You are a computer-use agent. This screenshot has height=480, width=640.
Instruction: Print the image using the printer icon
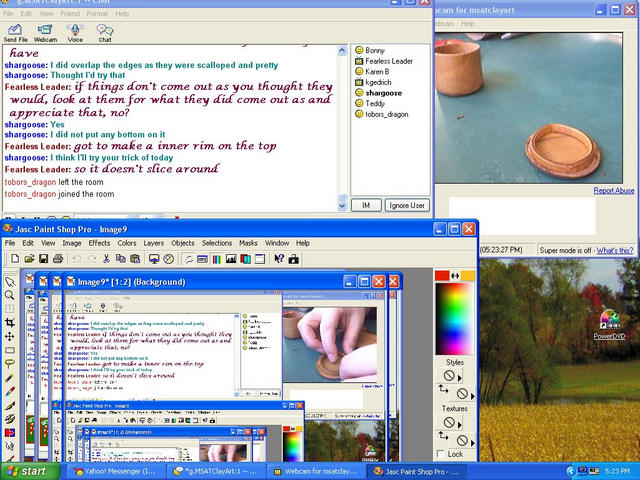(58, 258)
